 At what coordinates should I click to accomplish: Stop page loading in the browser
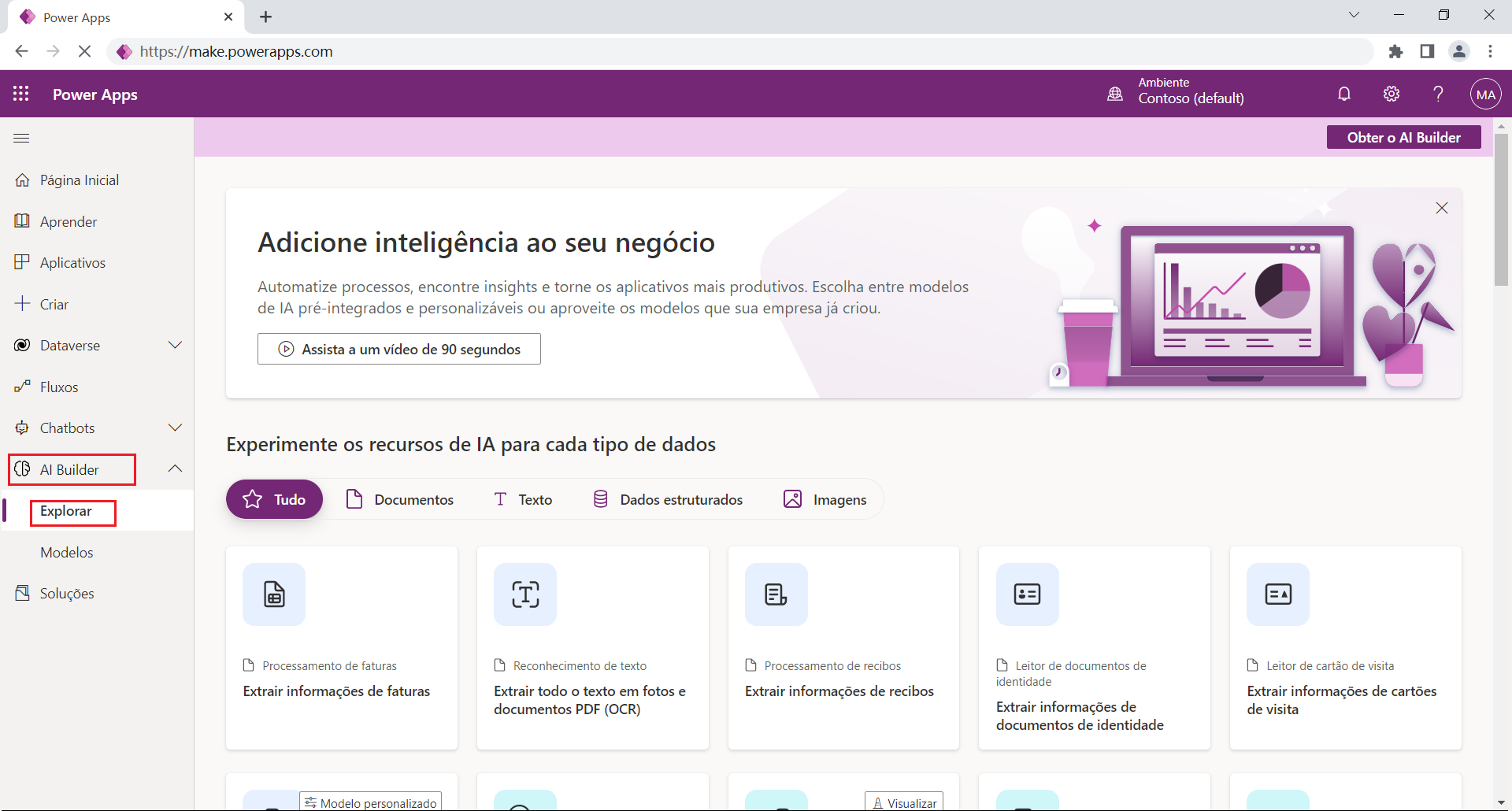84,51
